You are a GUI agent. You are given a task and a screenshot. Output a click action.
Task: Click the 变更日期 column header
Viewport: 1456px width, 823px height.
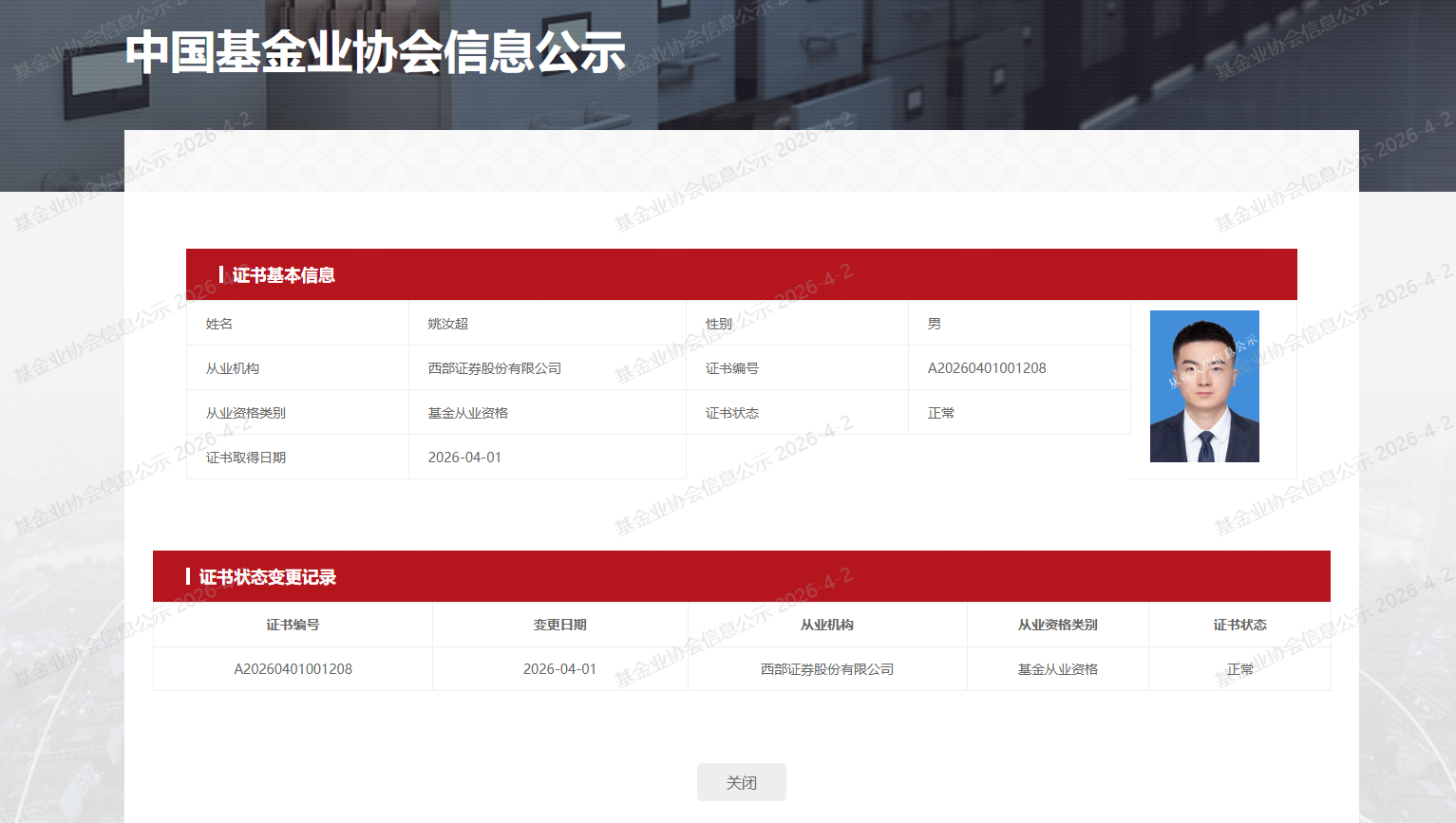click(559, 625)
